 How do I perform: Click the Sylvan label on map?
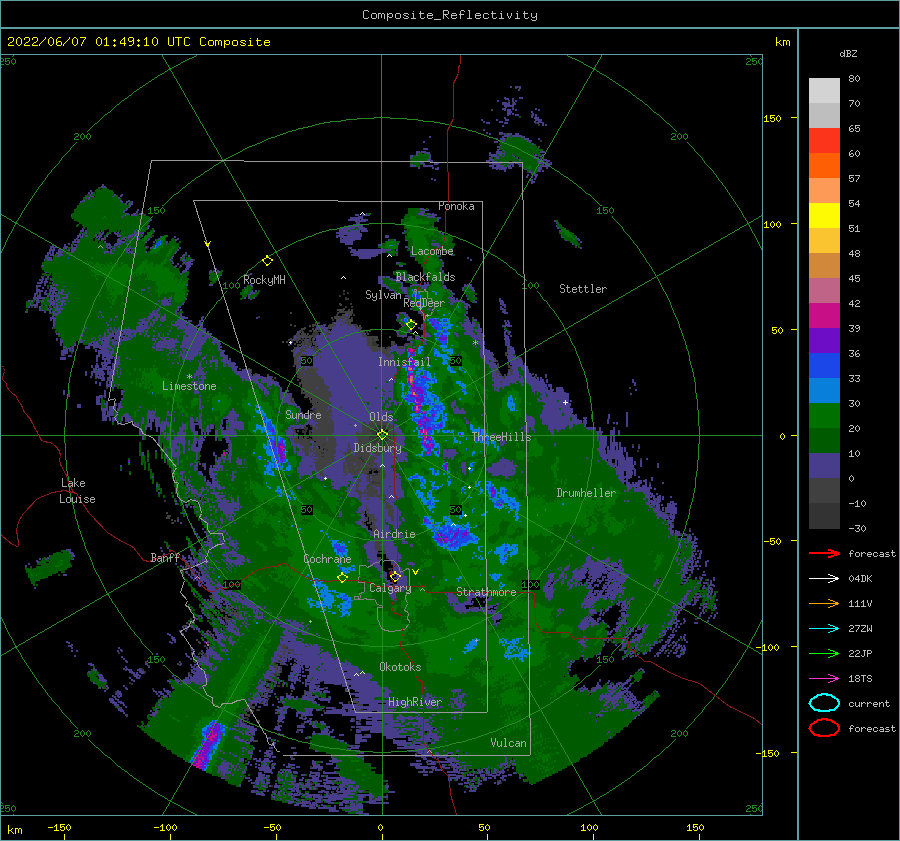383,295
